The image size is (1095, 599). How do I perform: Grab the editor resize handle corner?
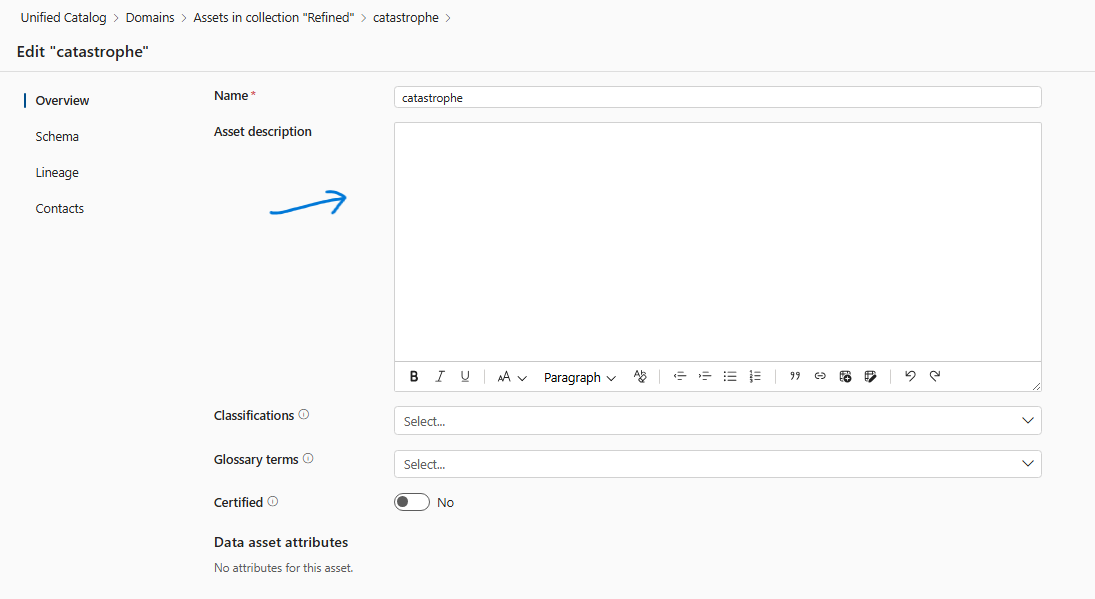(1036, 386)
